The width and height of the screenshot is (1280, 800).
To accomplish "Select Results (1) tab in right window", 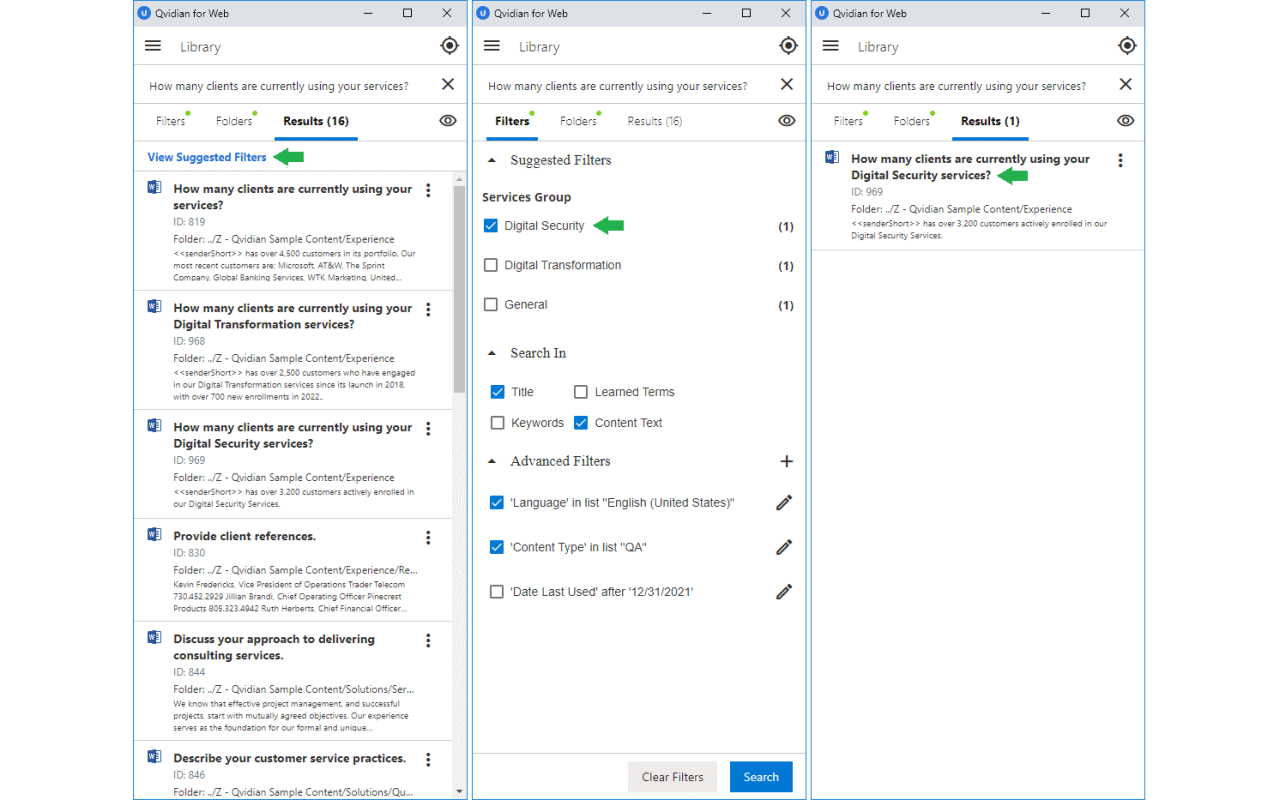I will click(990, 121).
